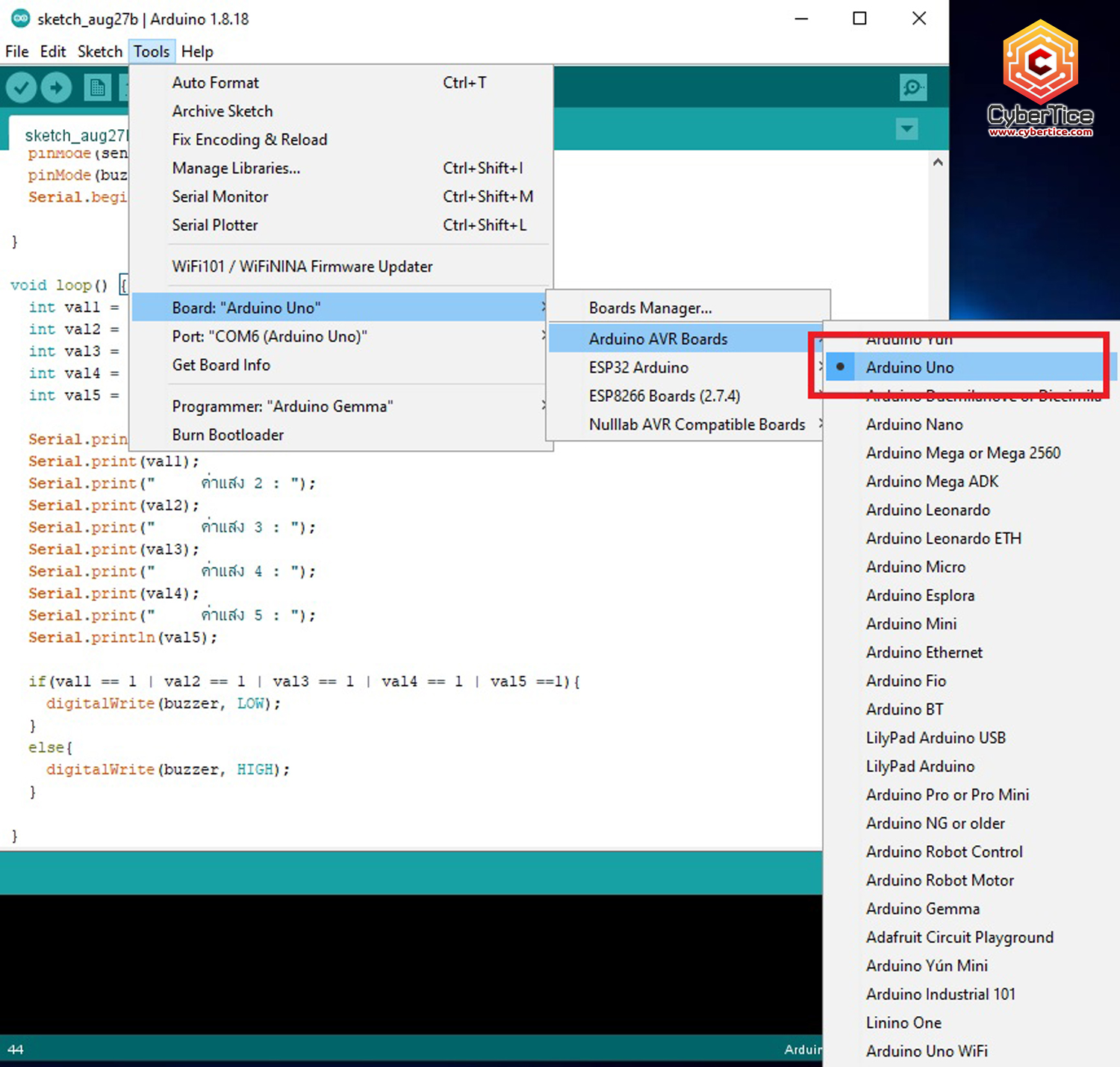1120x1067 pixels.
Task: Open Serial Plotter from Tools menu
Action: coord(215,225)
